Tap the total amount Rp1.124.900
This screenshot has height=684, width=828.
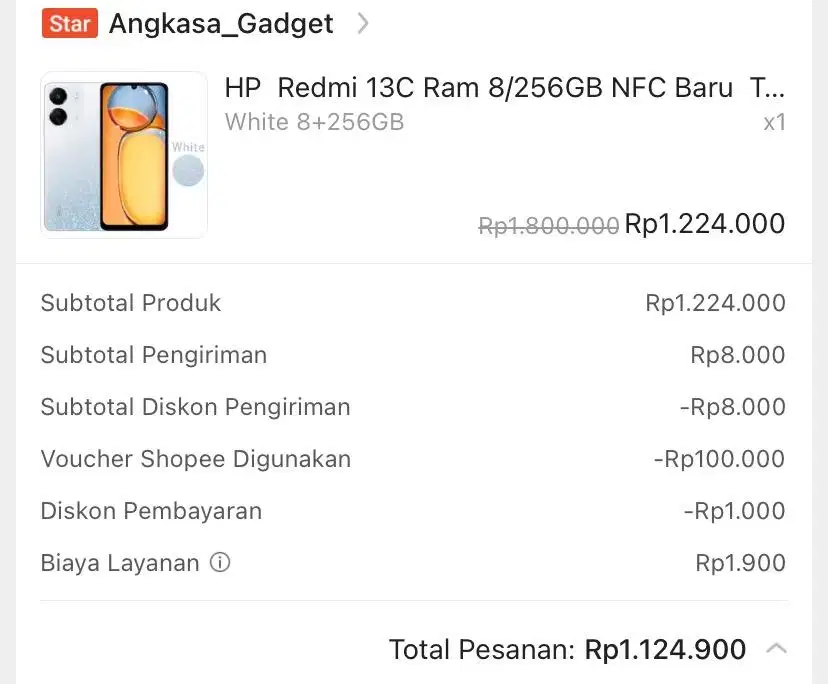(x=664, y=648)
